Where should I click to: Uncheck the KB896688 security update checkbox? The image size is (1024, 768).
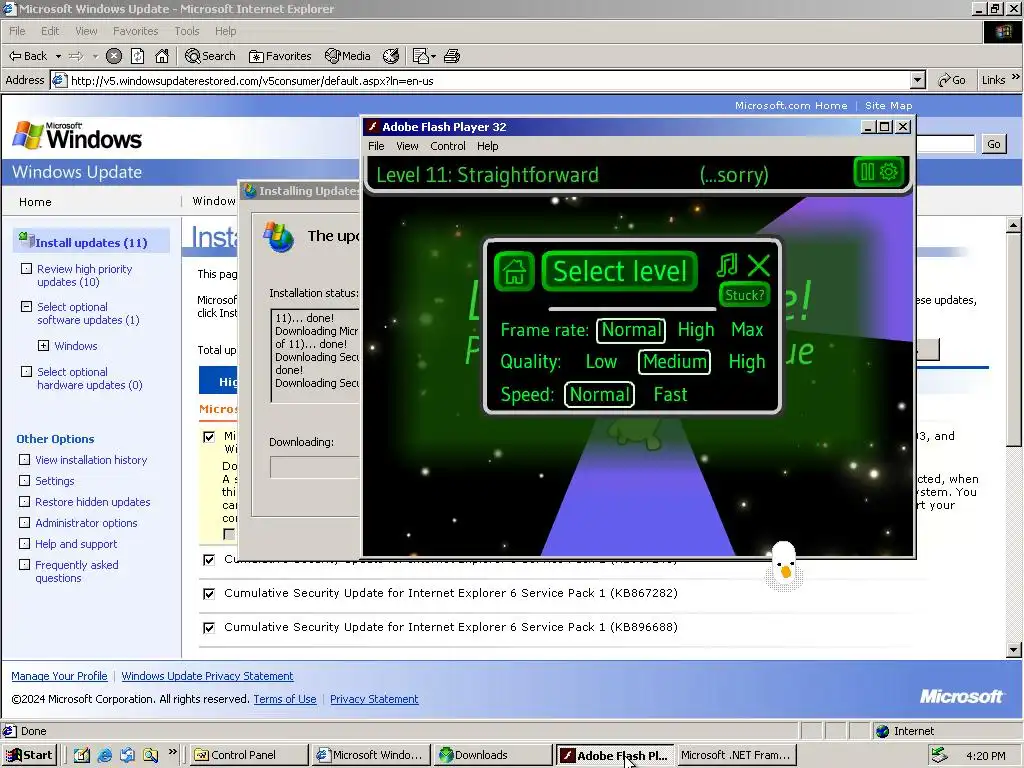pos(209,628)
